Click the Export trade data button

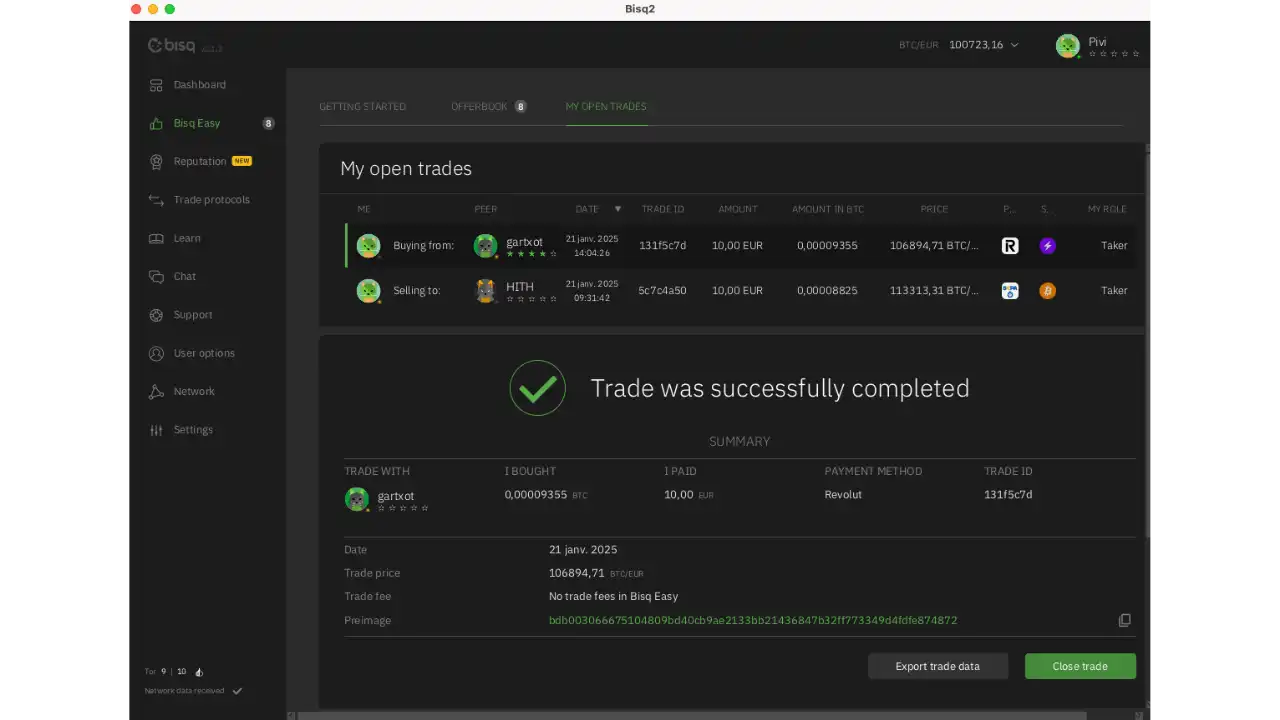[x=937, y=667]
